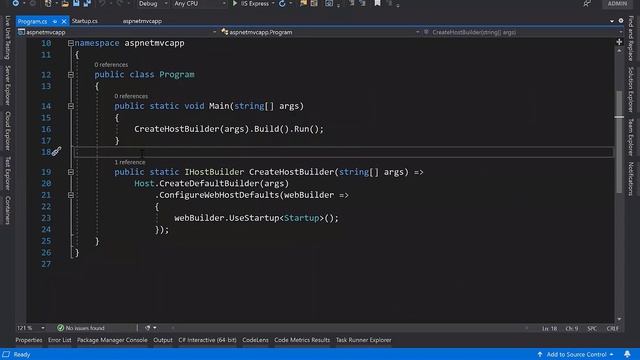The height and width of the screenshot is (360, 640).
Task: Open the Error List tab
Action: tap(60, 340)
